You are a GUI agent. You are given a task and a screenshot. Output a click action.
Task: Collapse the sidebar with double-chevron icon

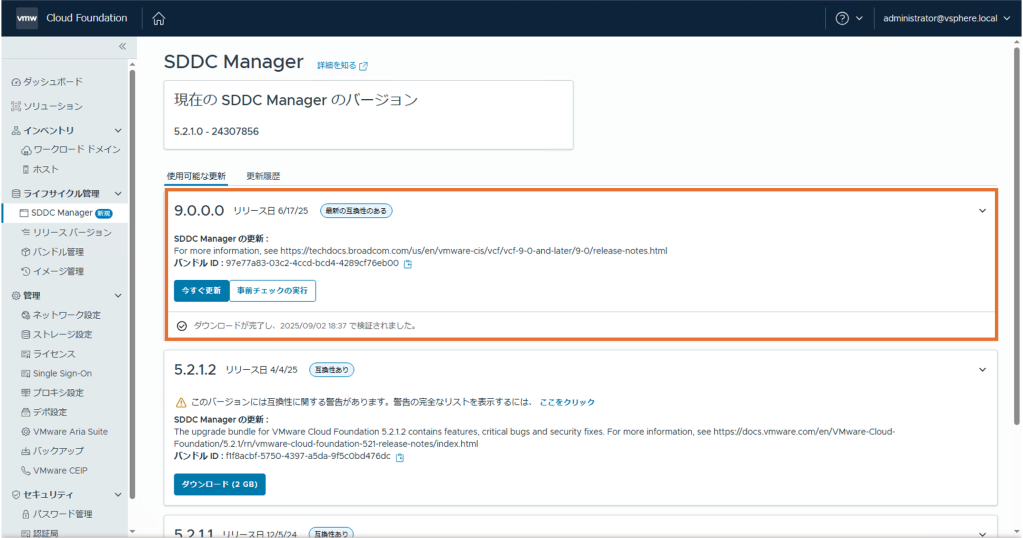123,46
